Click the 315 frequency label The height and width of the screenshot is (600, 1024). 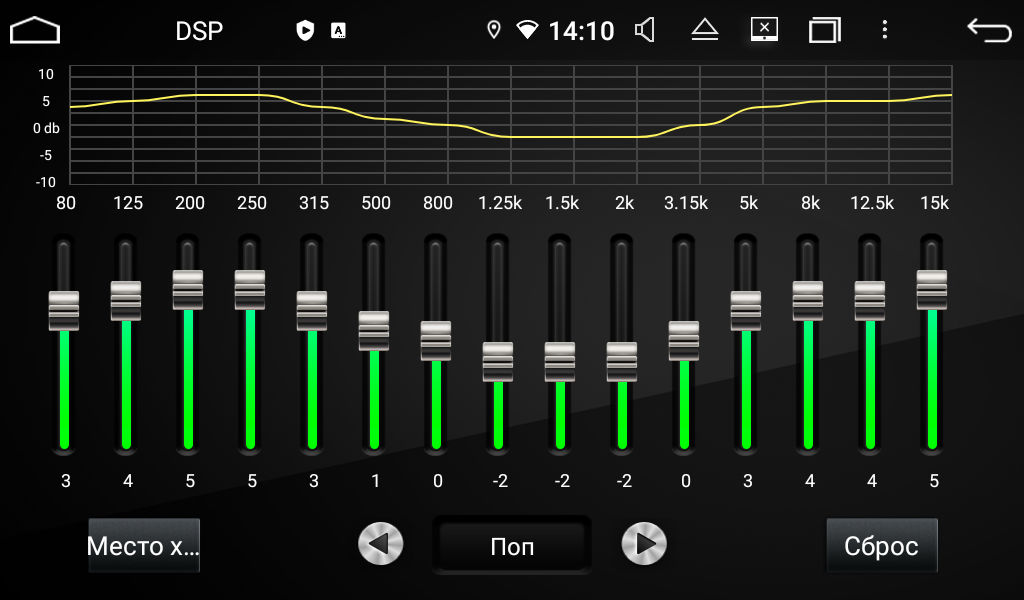coord(314,203)
